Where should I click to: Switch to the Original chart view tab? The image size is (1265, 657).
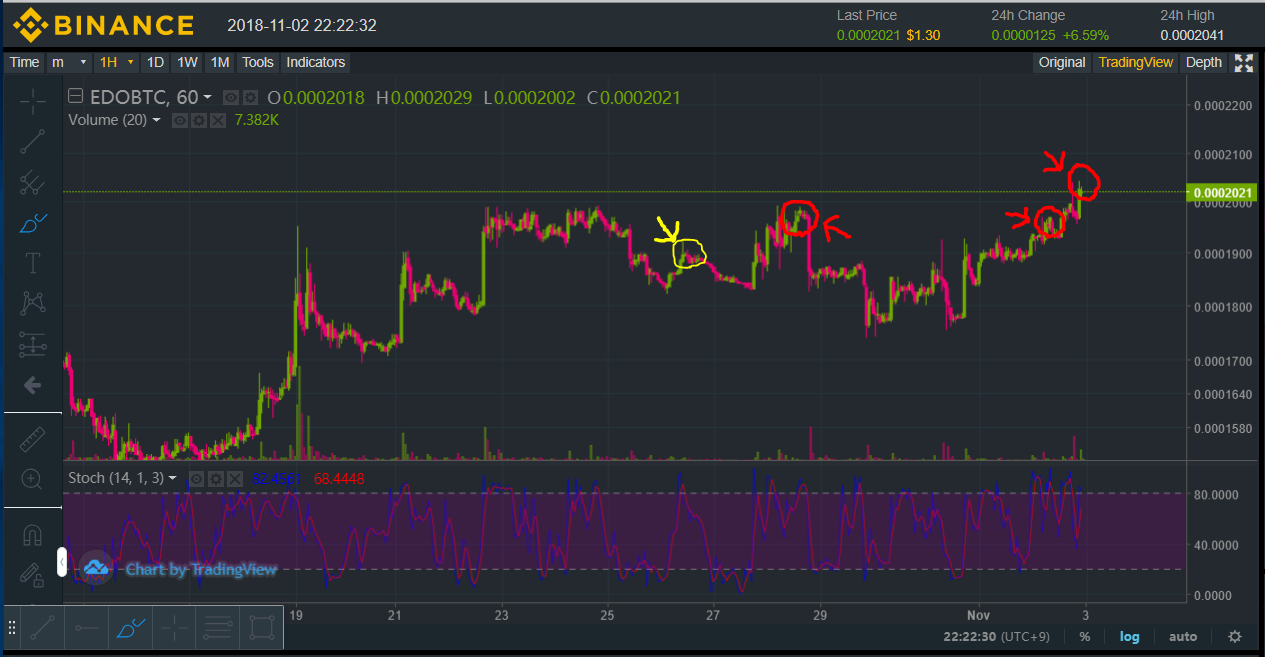1061,62
